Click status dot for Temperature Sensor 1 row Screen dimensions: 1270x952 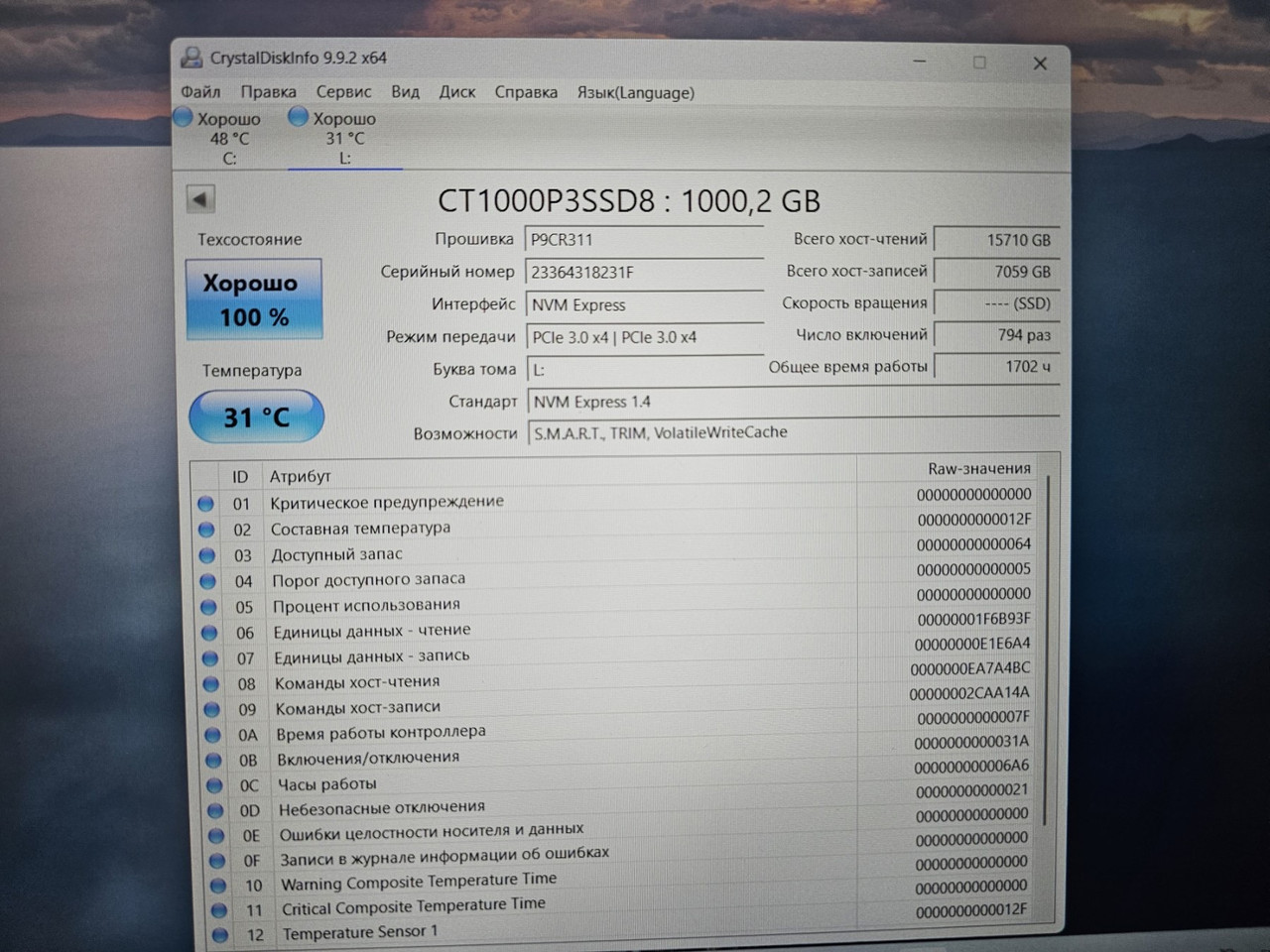[x=219, y=934]
